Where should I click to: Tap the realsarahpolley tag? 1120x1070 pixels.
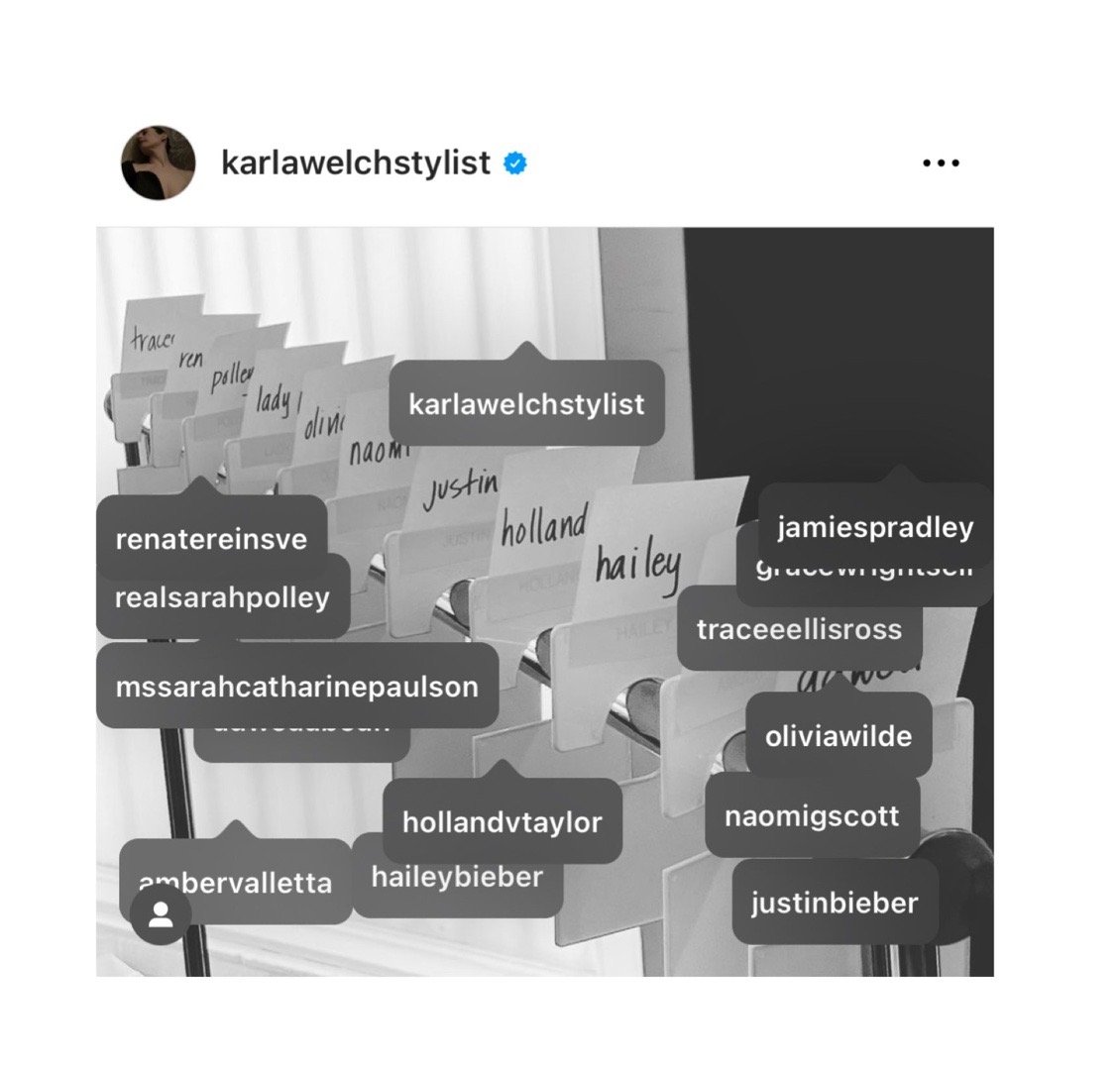(222, 598)
